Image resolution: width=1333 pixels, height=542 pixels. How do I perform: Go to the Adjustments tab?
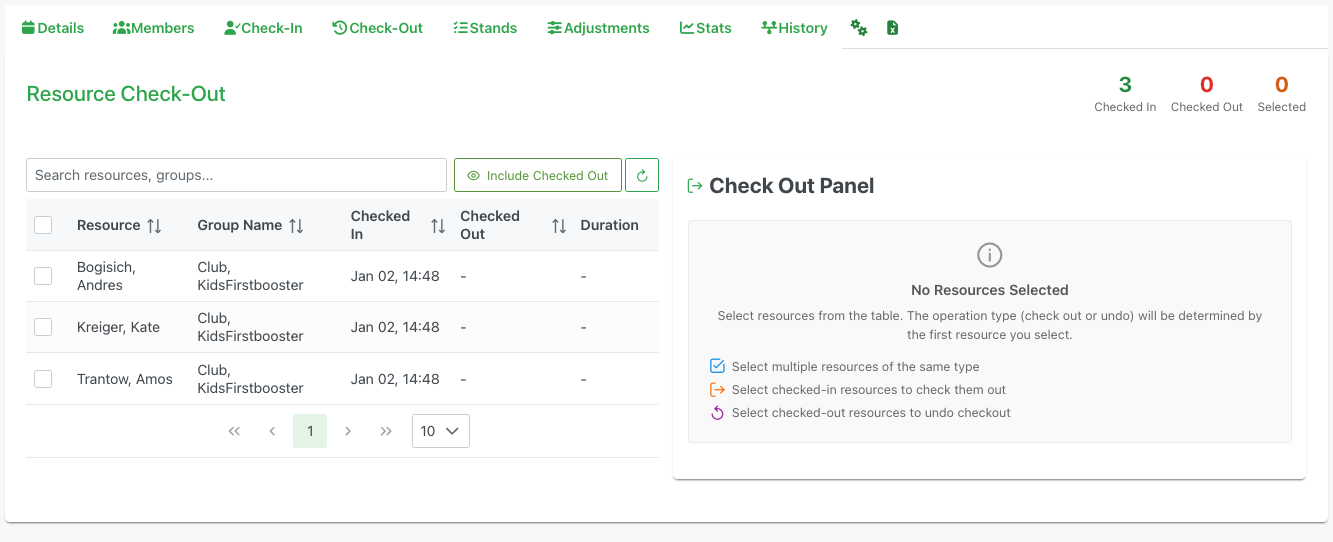pos(598,28)
